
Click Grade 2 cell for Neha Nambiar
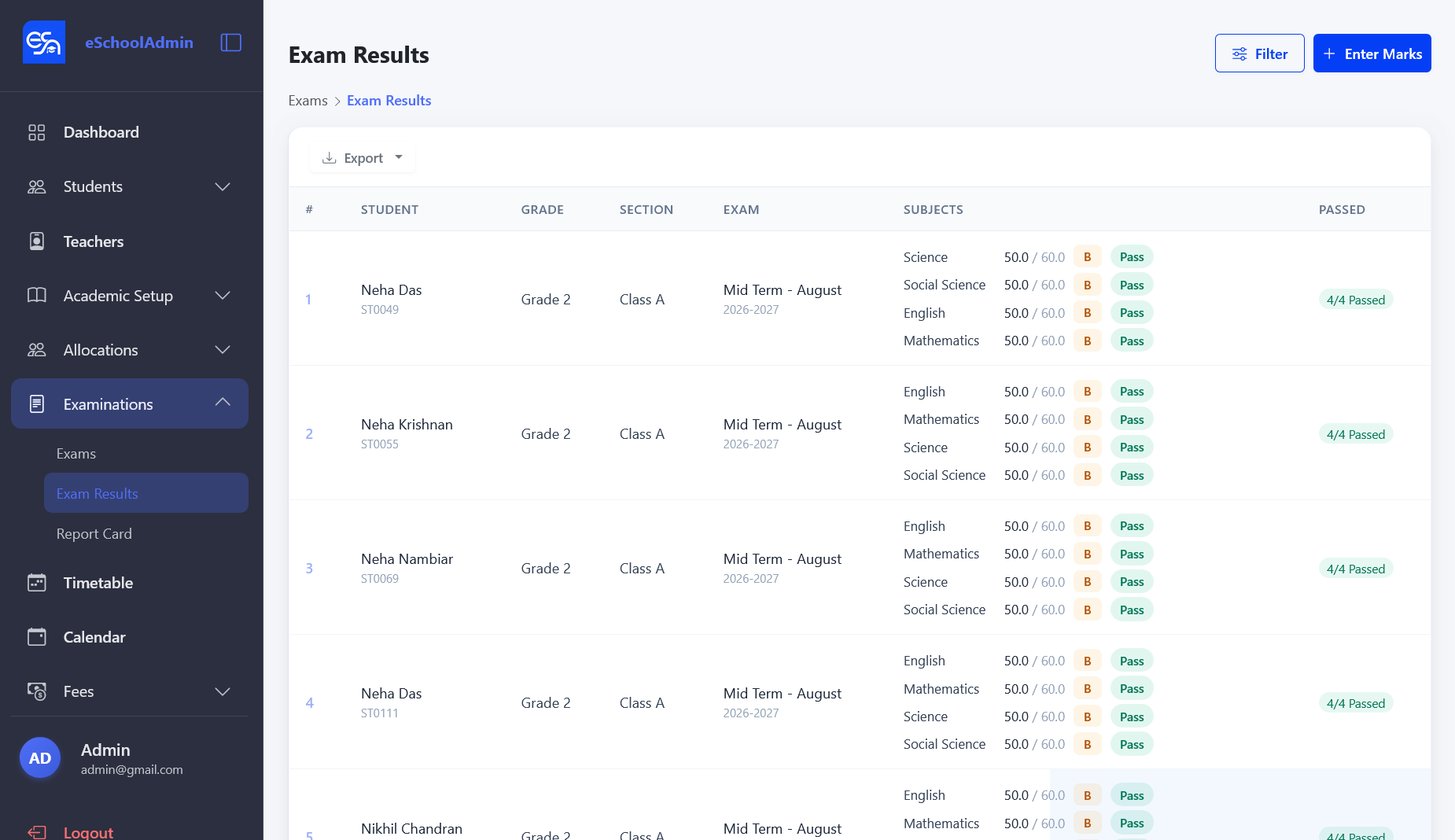(x=546, y=569)
